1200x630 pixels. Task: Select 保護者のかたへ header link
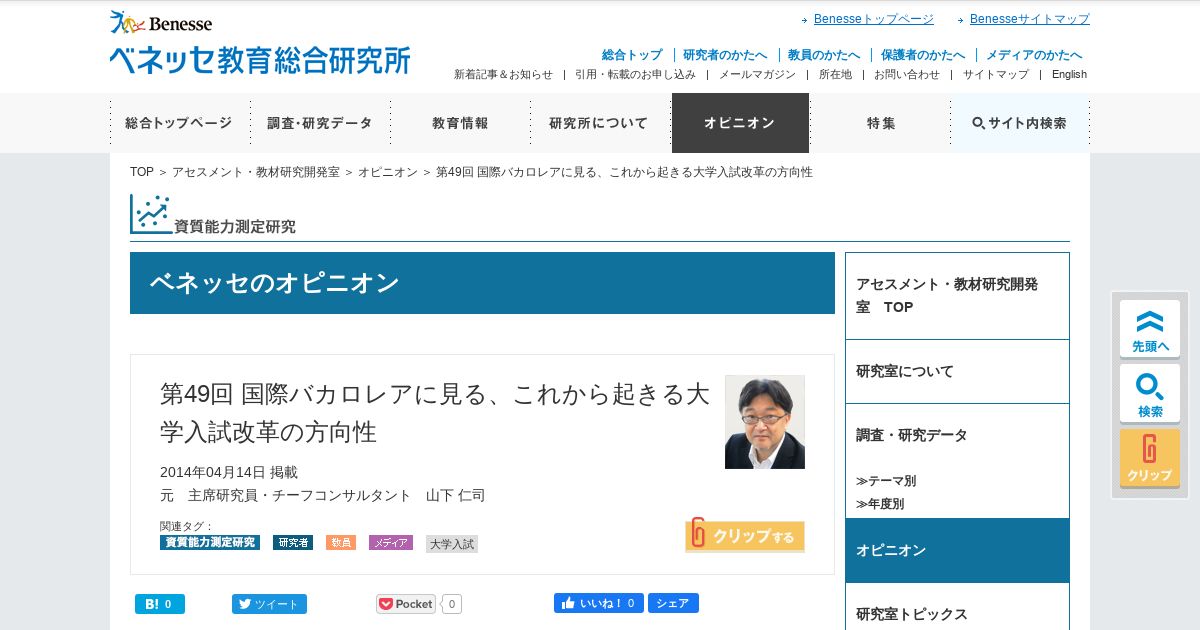point(923,55)
